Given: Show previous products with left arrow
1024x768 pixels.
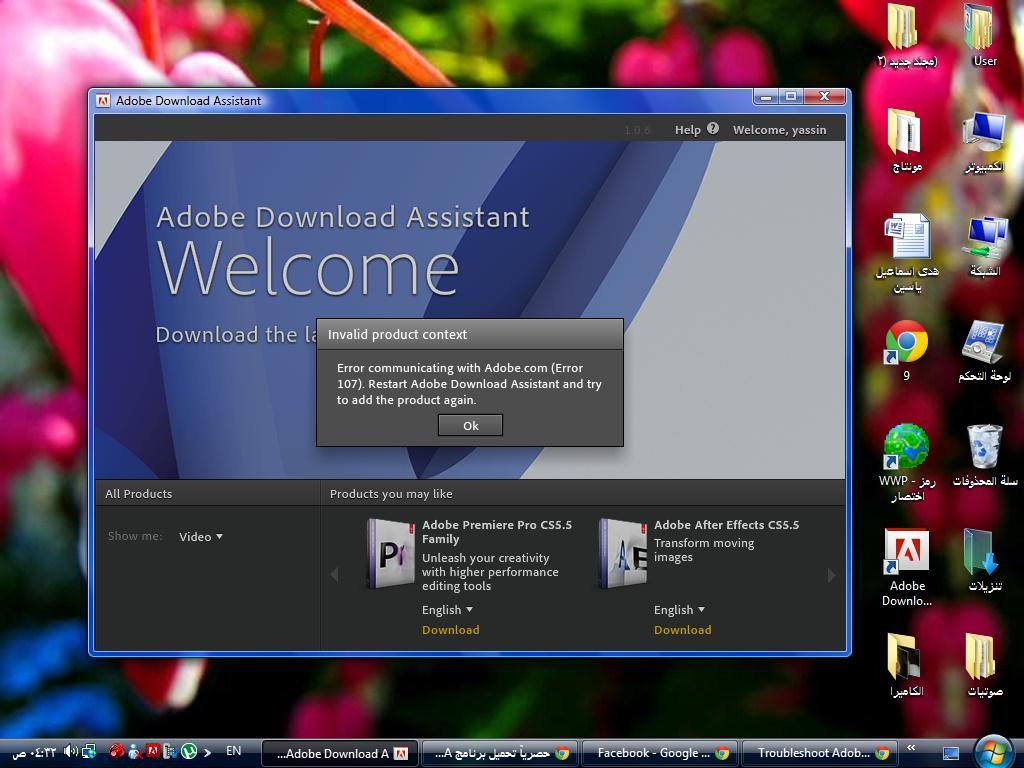Looking at the screenshot, I should pyautogui.click(x=335, y=575).
